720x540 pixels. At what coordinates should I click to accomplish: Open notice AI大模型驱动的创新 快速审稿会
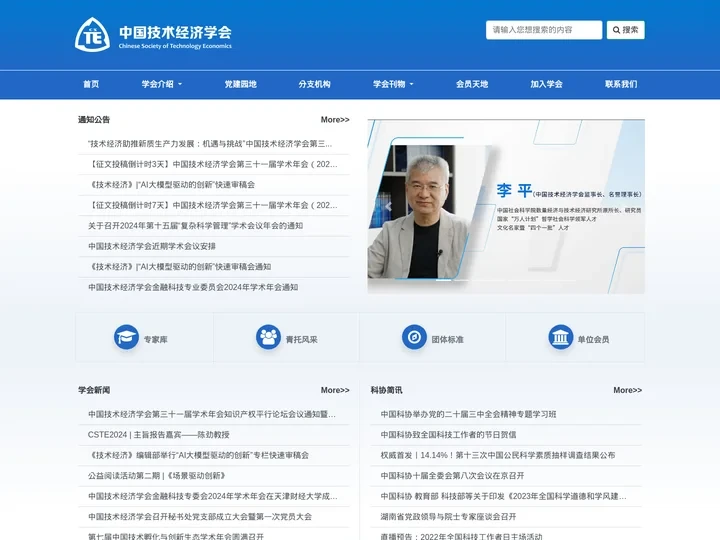[171, 185]
